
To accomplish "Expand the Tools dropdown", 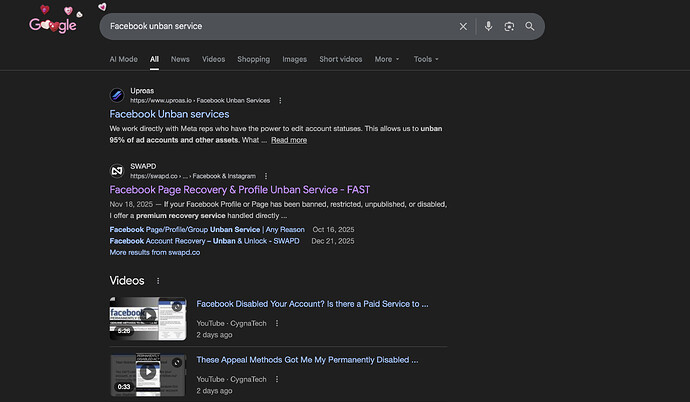I will 426,59.
